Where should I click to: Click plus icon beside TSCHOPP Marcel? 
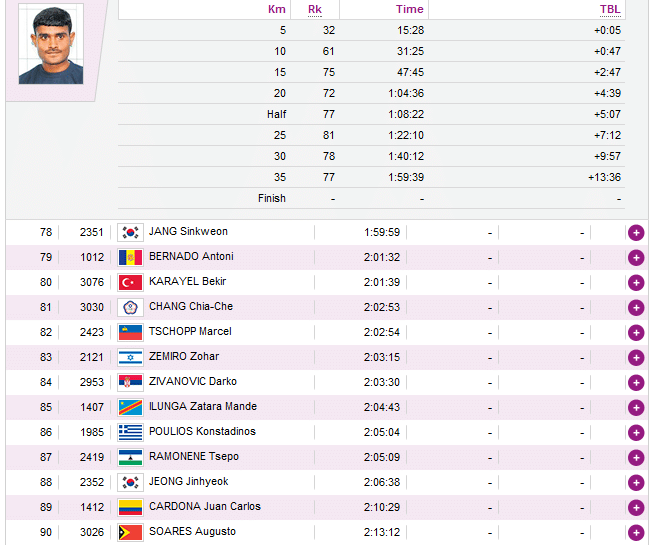(x=635, y=332)
